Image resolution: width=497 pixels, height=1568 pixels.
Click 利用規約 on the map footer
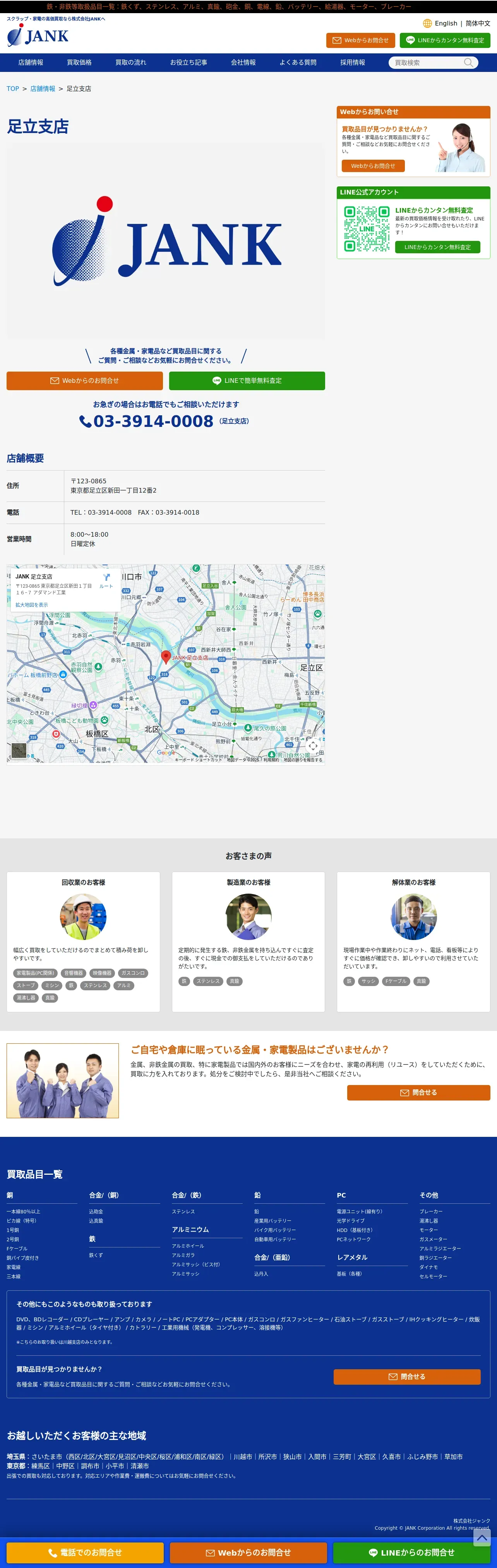tap(271, 760)
